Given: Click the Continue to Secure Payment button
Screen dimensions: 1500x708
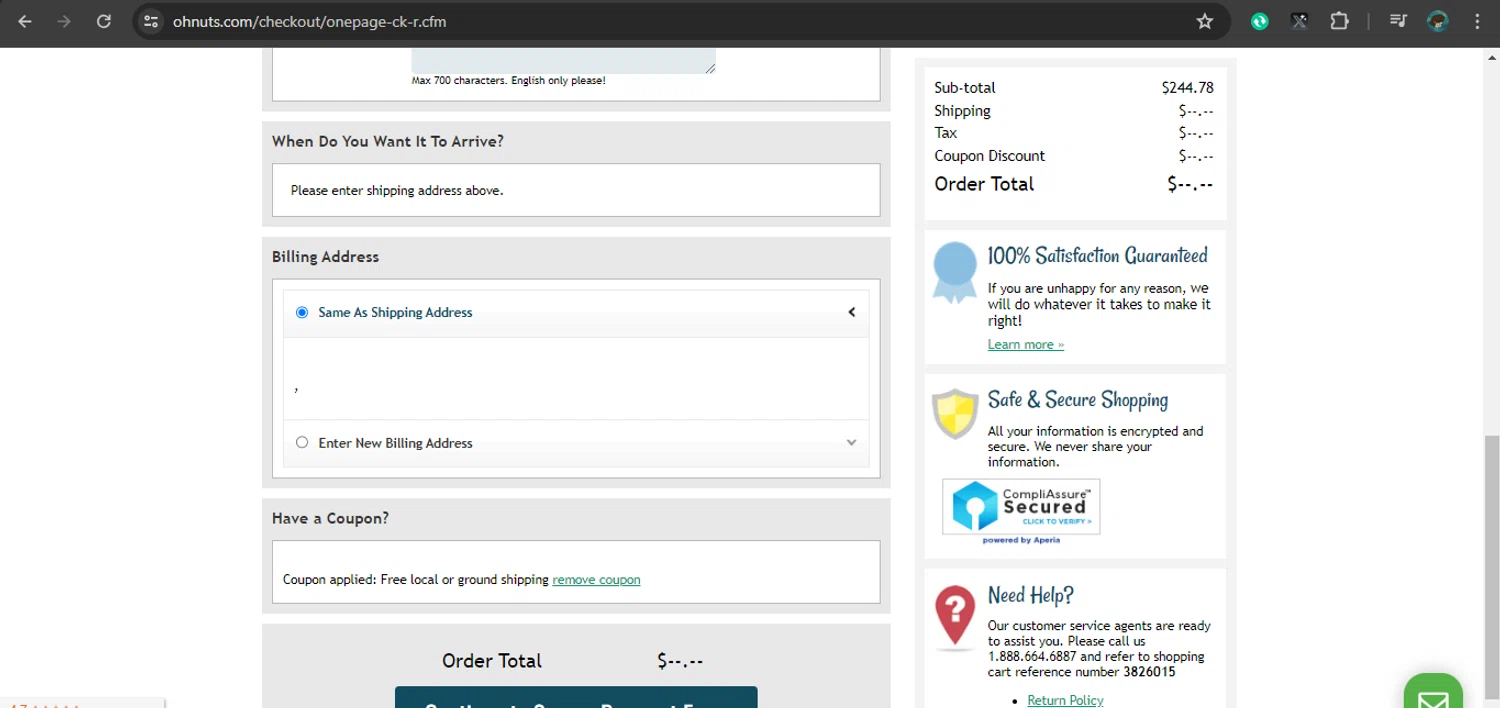Looking at the screenshot, I should click(576, 697).
